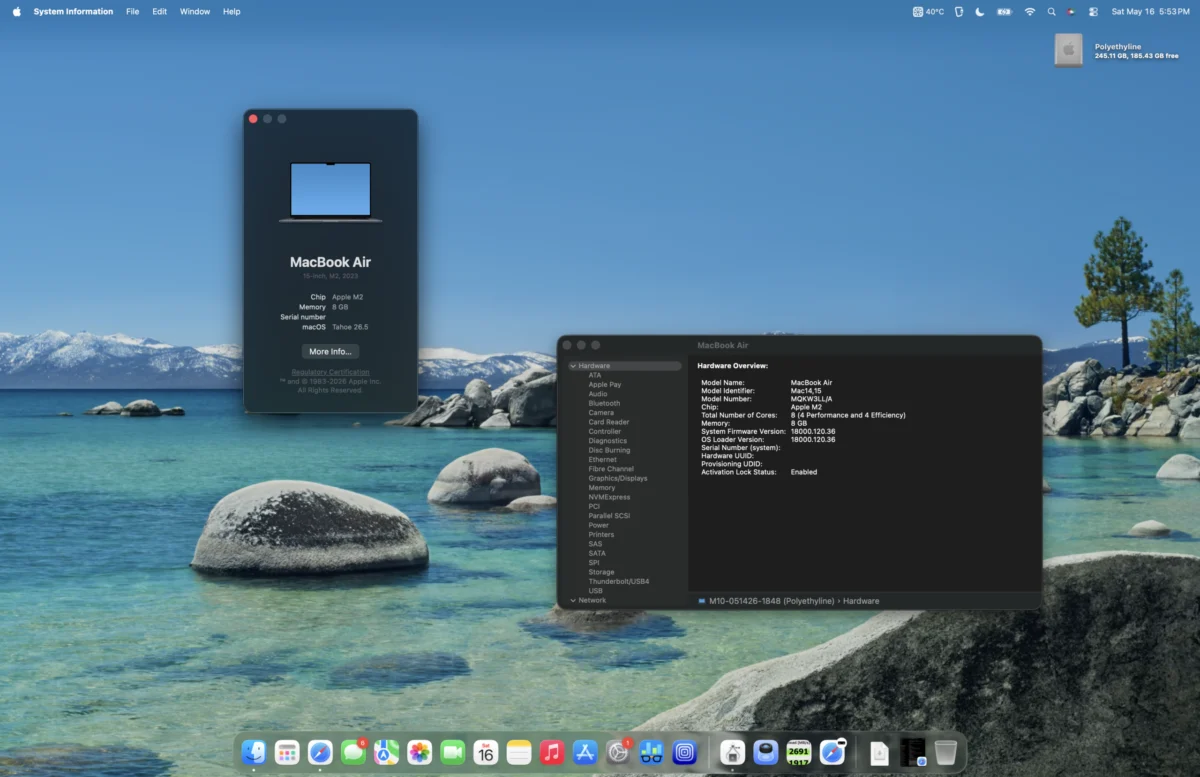
Task: Select USB in the sidebar
Action: point(596,591)
